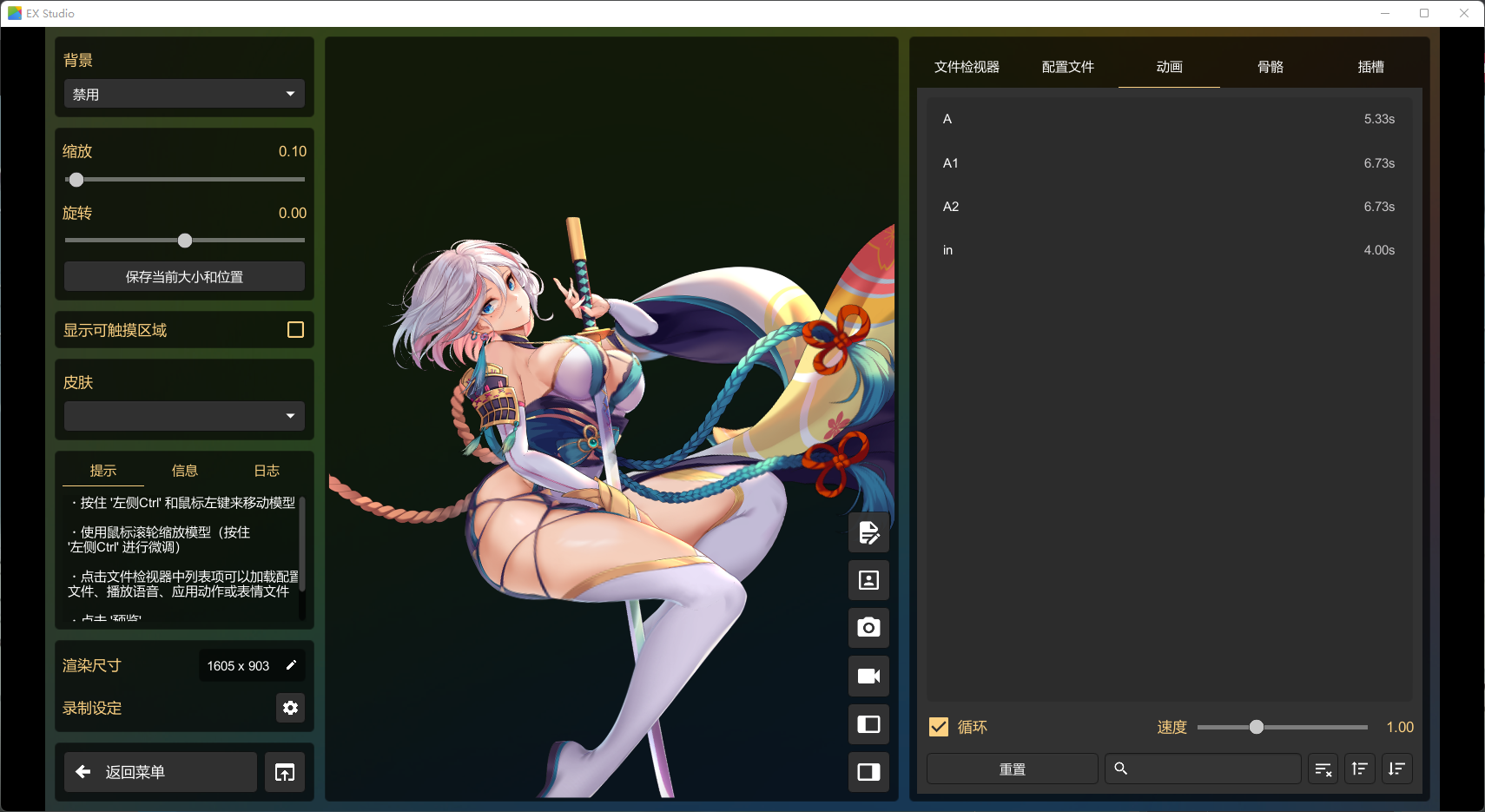This screenshot has width=1485, height=812.
Task: Click the 重置 button
Action: click(x=1013, y=769)
